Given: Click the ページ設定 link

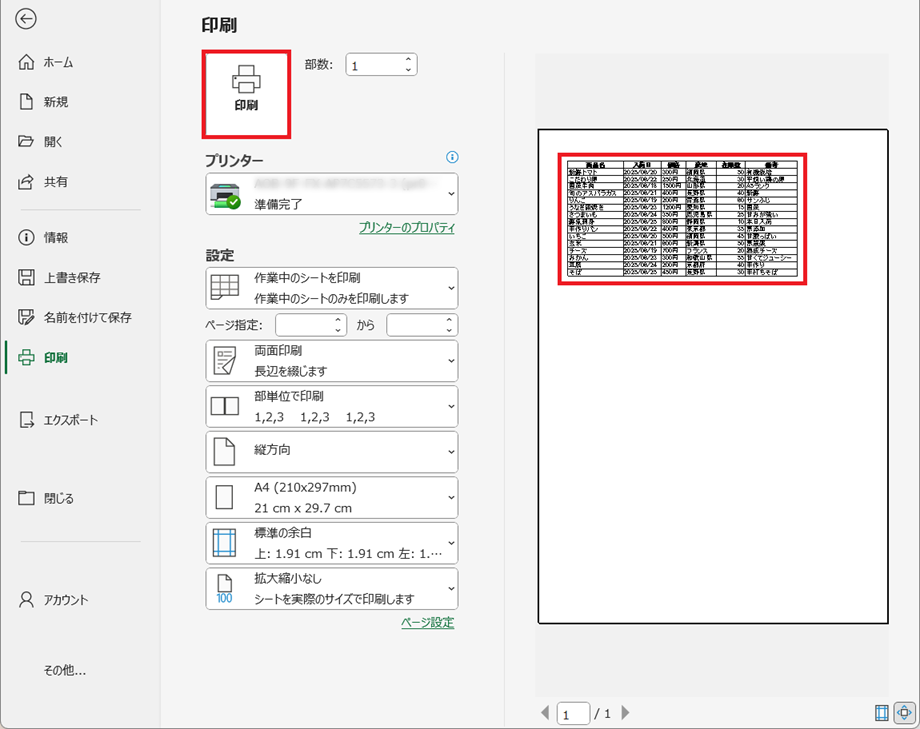Looking at the screenshot, I should [x=427, y=623].
